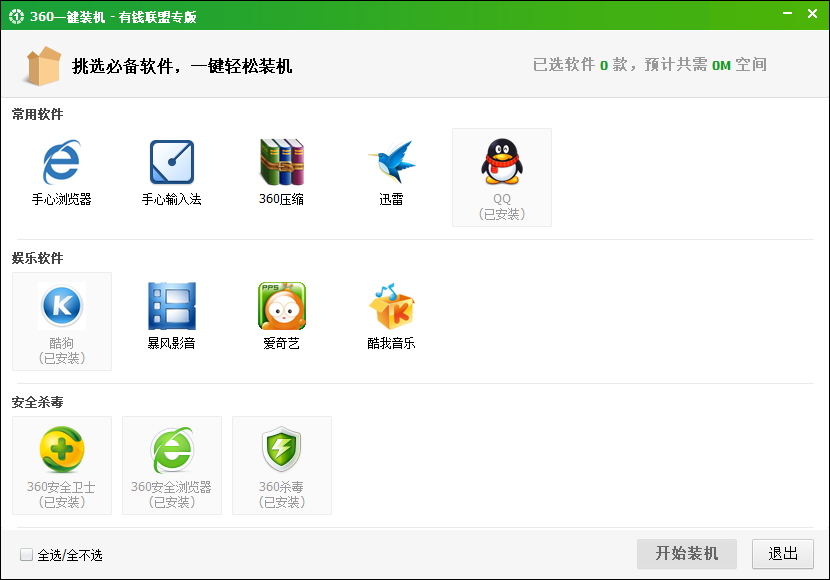Viewport: 830px width, 580px height.
Task: Click the 360安全卫士 (已安装) label
Action: 61,495
